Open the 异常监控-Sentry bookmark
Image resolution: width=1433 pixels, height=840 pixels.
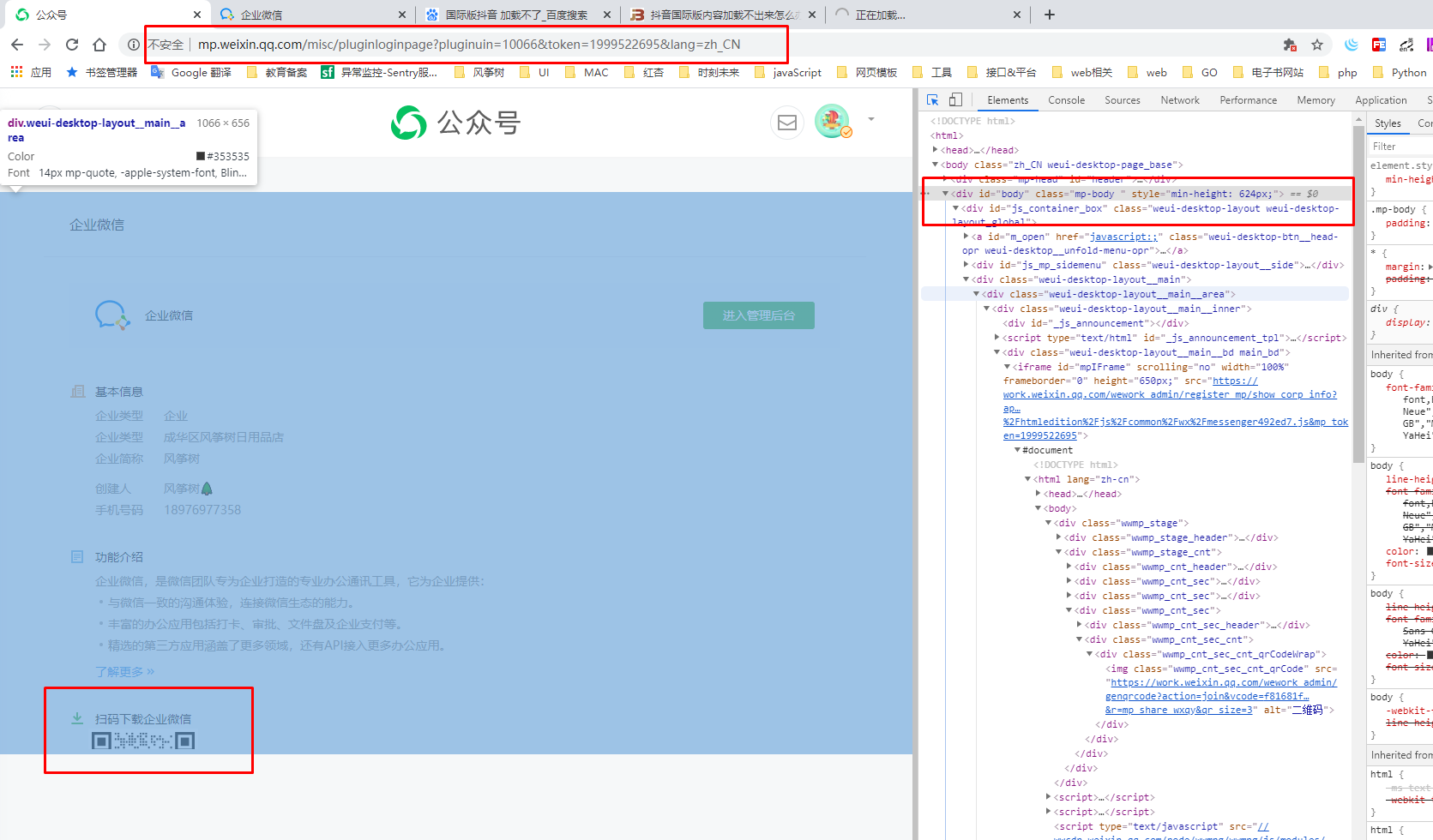point(379,73)
